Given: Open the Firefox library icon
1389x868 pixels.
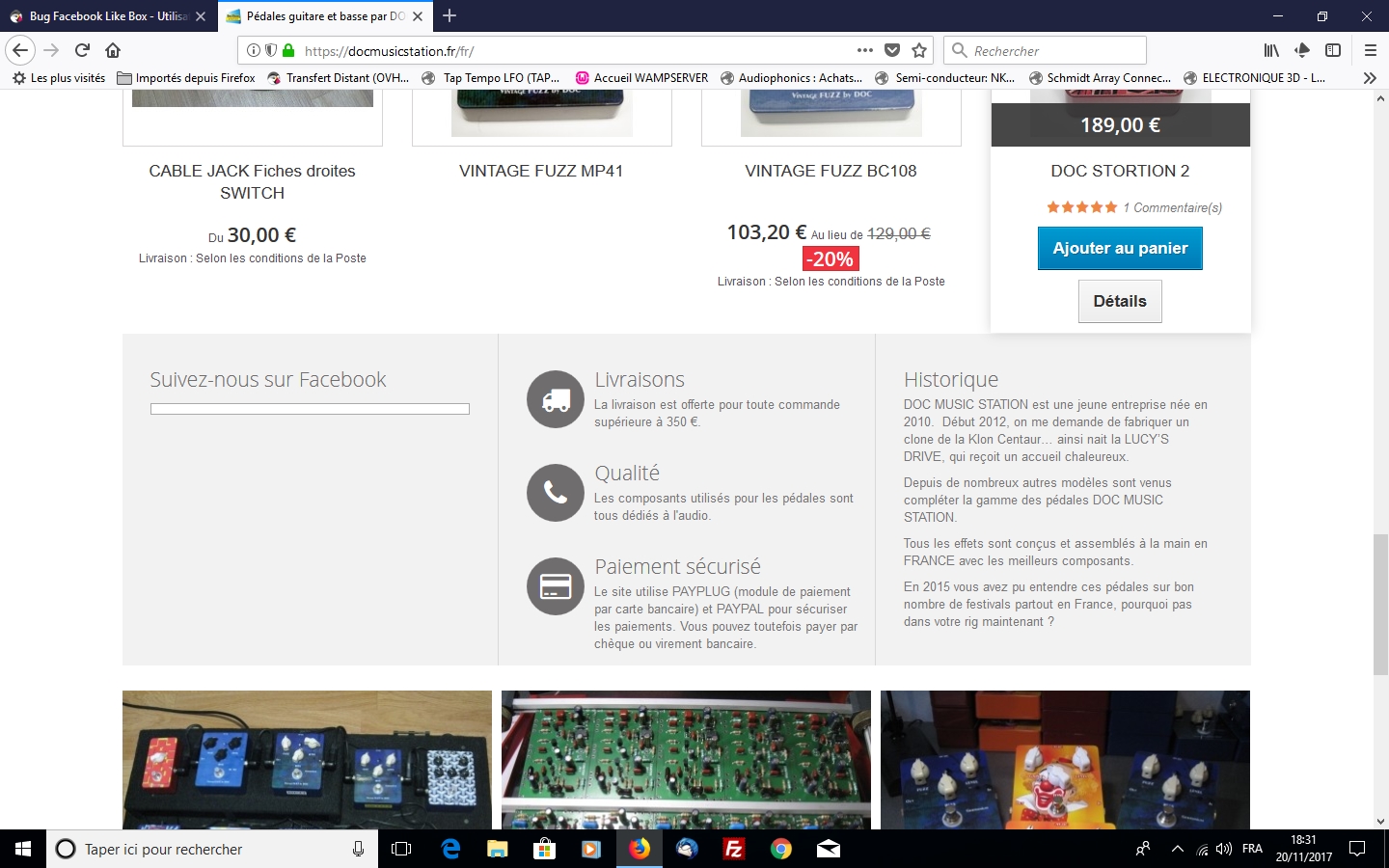Looking at the screenshot, I should click(1271, 50).
